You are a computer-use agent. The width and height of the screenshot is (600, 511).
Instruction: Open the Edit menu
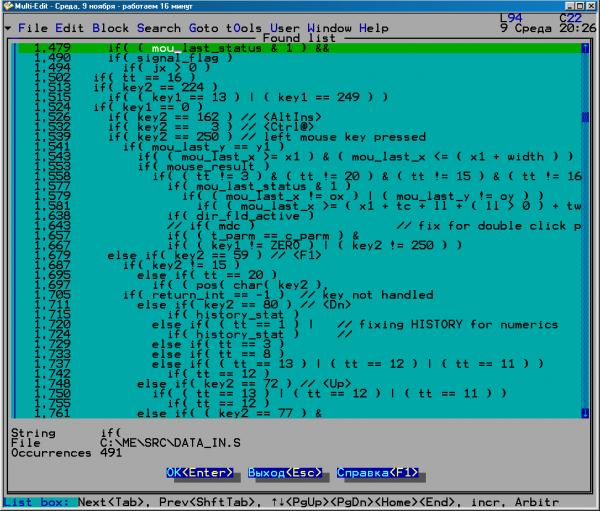tap(70, 28)
